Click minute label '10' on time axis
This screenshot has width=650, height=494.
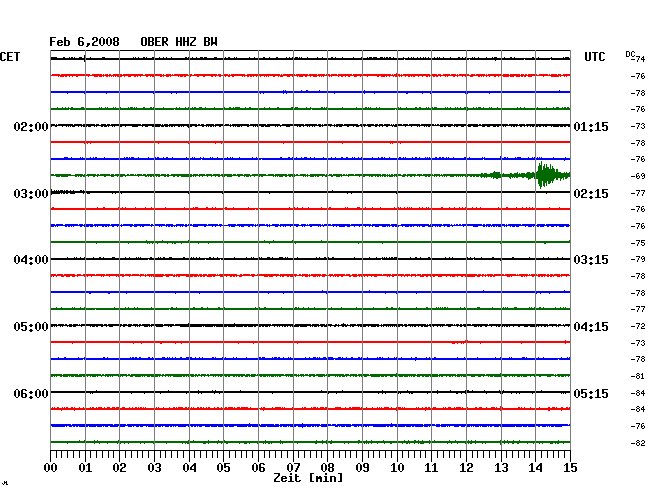coord(397,468)
